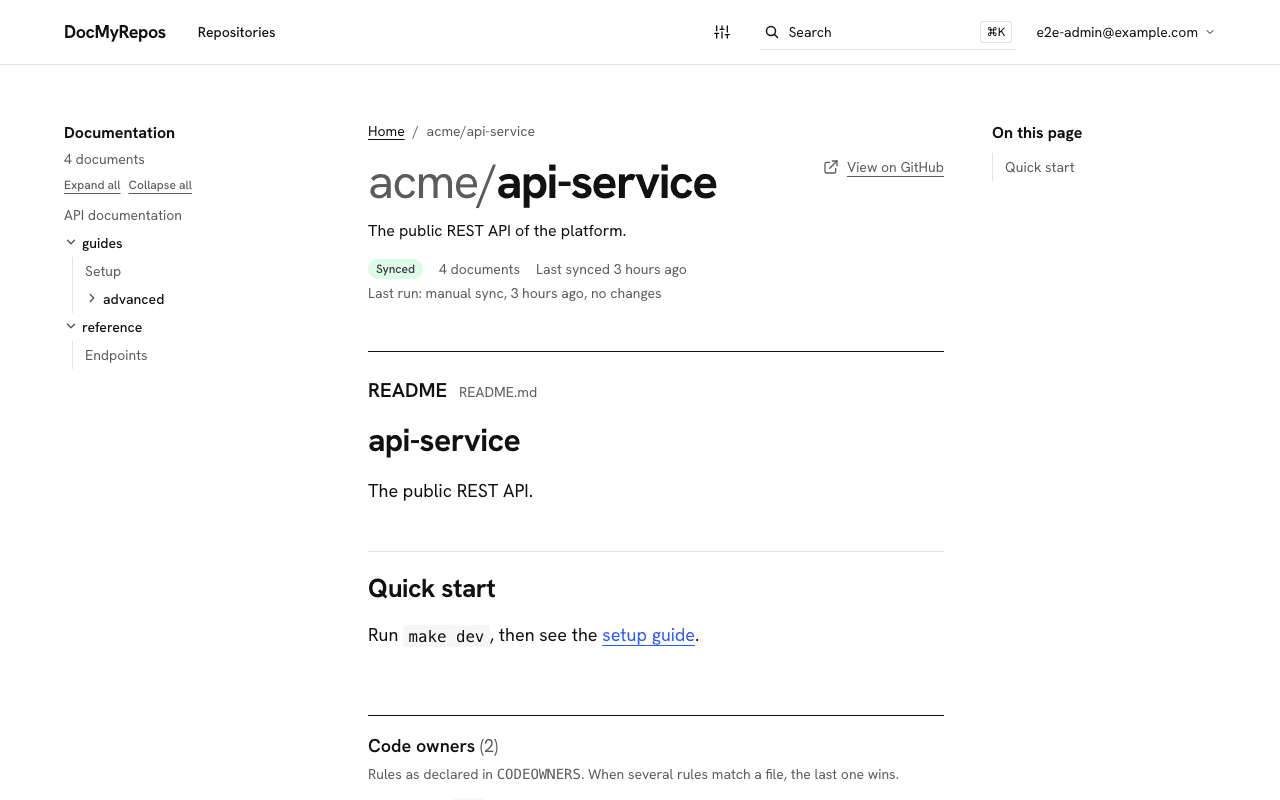Viewport: 1280px width, 800px height.
Task: Open the Setup document
Action: click(103, 271)
